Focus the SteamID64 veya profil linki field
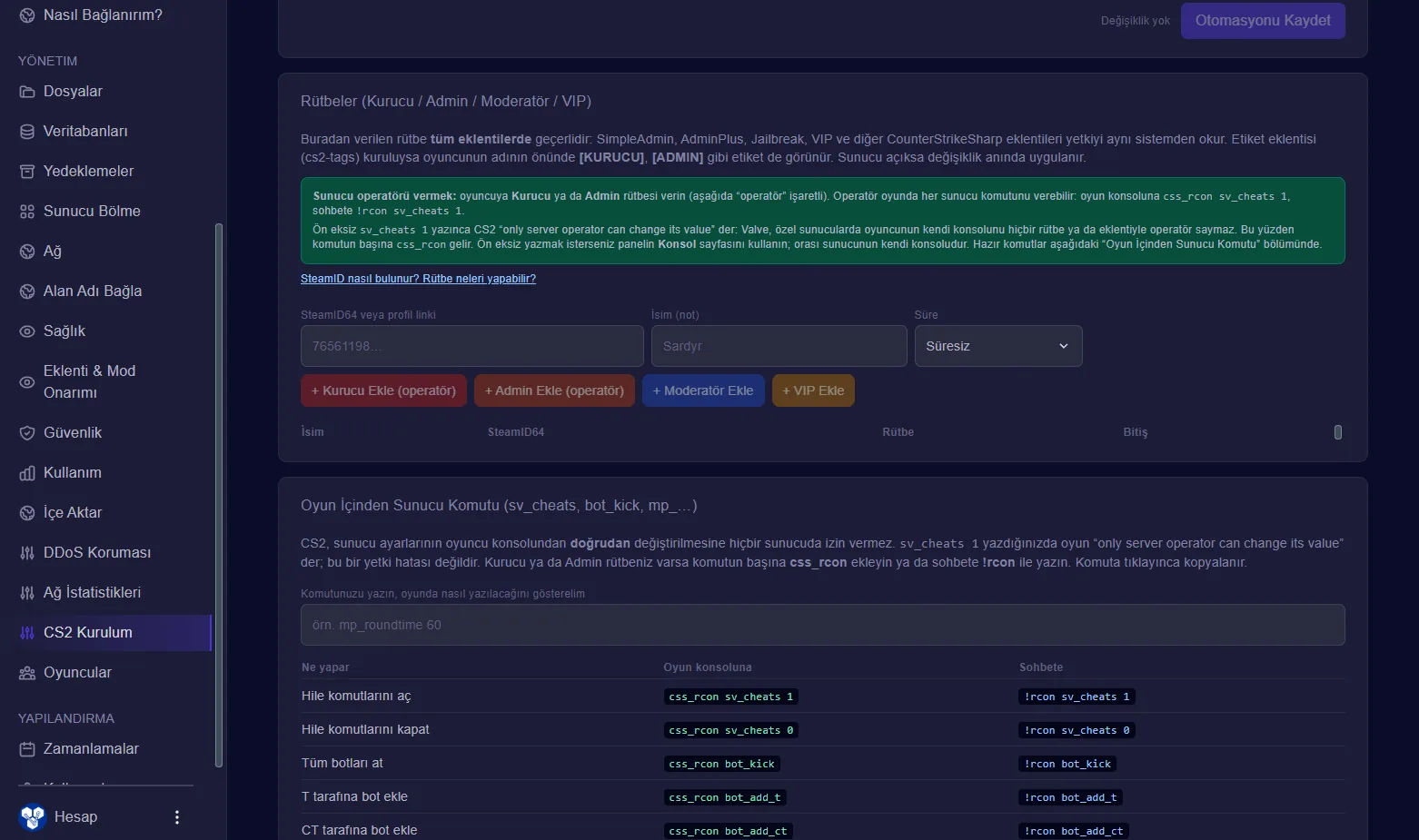This screenshot has height=840, width=1419. (x=472, y=346)
